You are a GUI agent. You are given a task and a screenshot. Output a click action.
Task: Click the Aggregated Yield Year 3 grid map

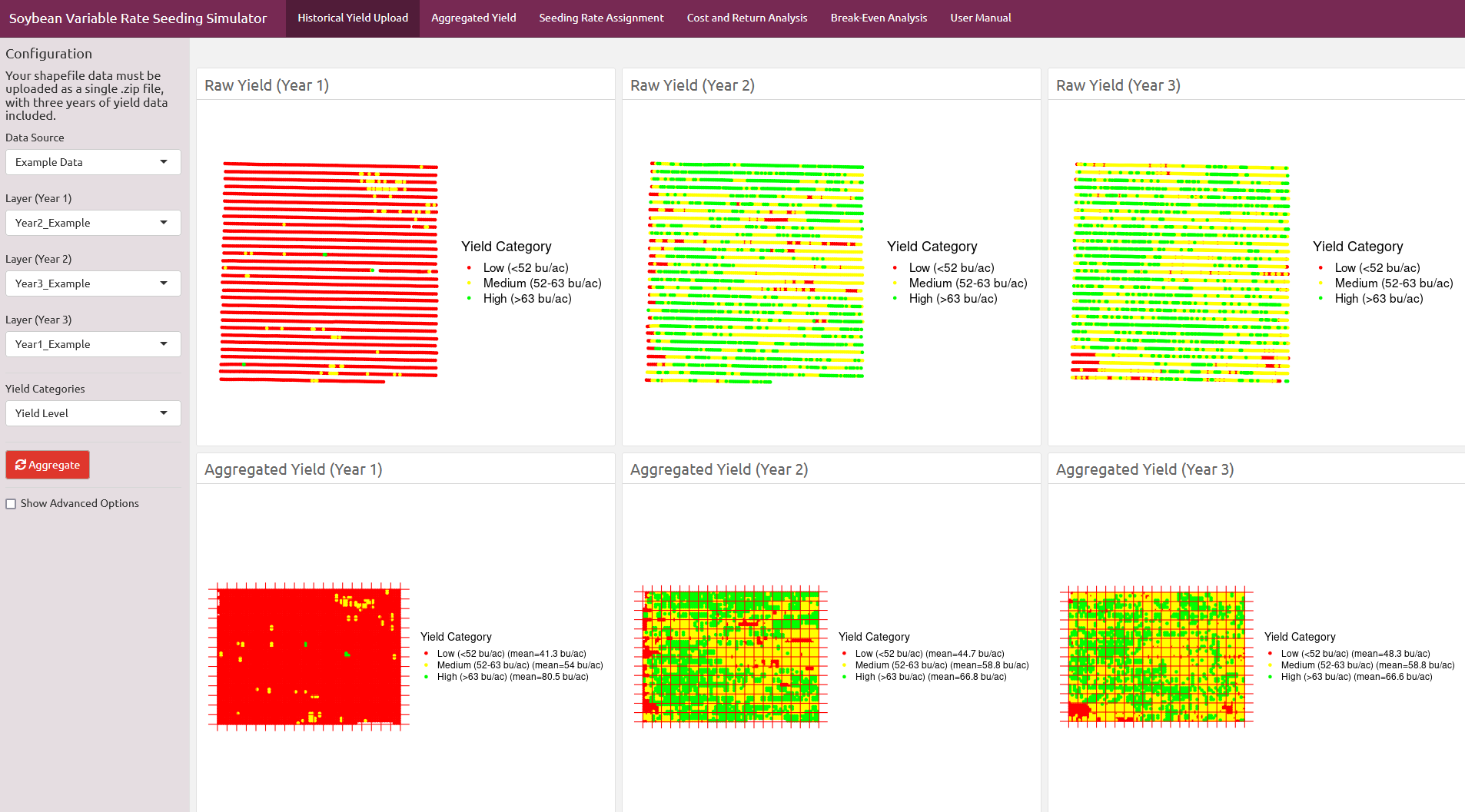pos(1156,657)
